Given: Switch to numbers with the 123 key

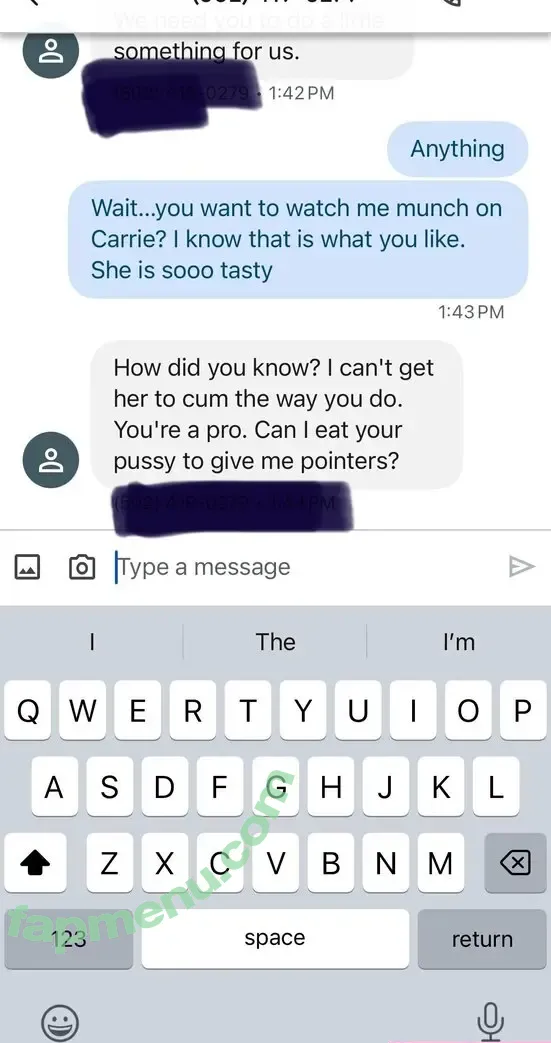Looking at the screenshot, I should [x=69, y=939].
